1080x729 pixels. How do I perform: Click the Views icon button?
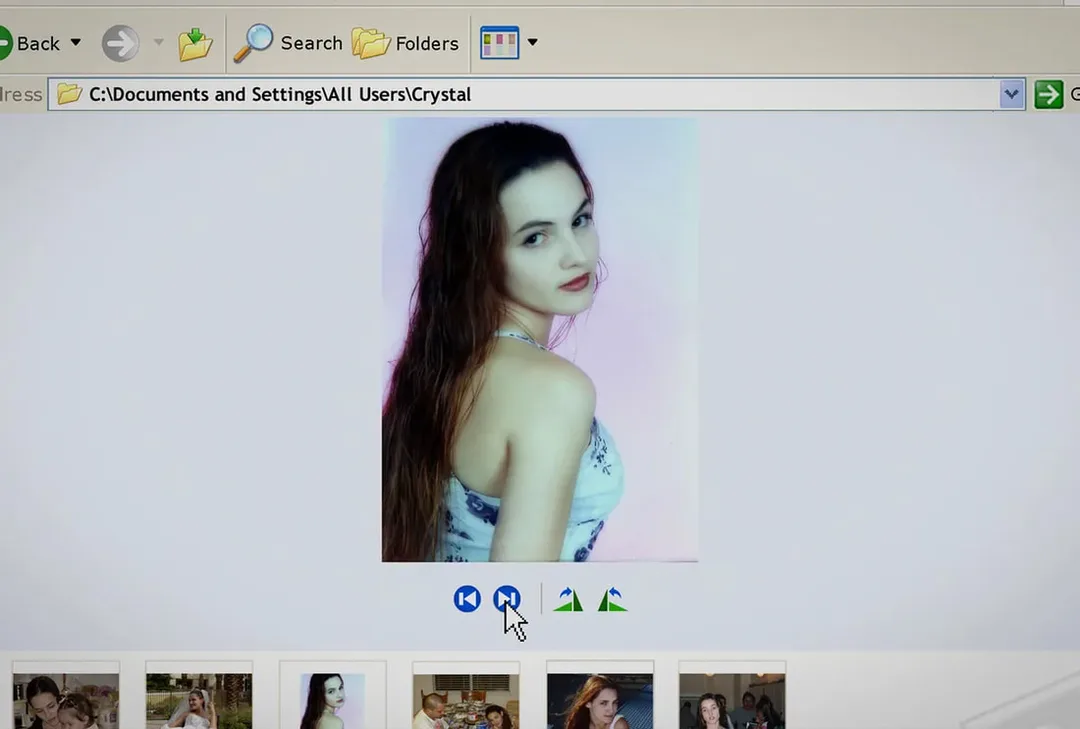(499, 43)
